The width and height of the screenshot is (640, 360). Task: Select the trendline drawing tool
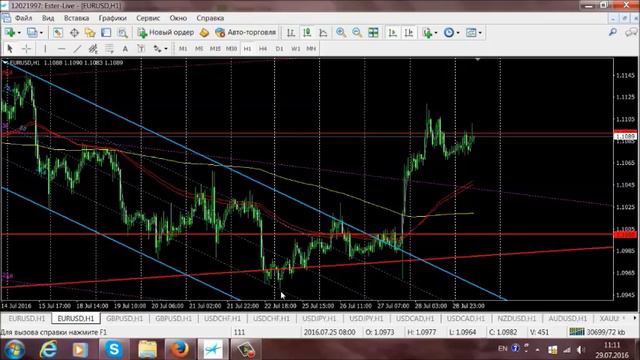(77, 49)
